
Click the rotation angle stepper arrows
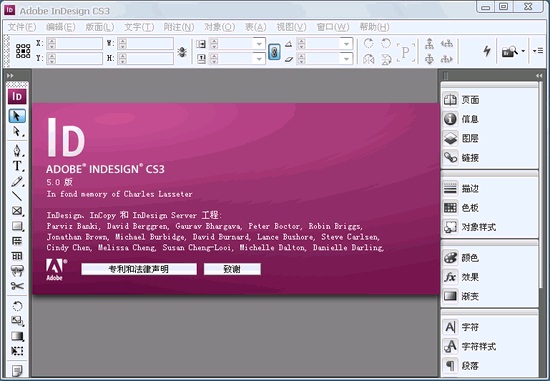coord(301,44)
